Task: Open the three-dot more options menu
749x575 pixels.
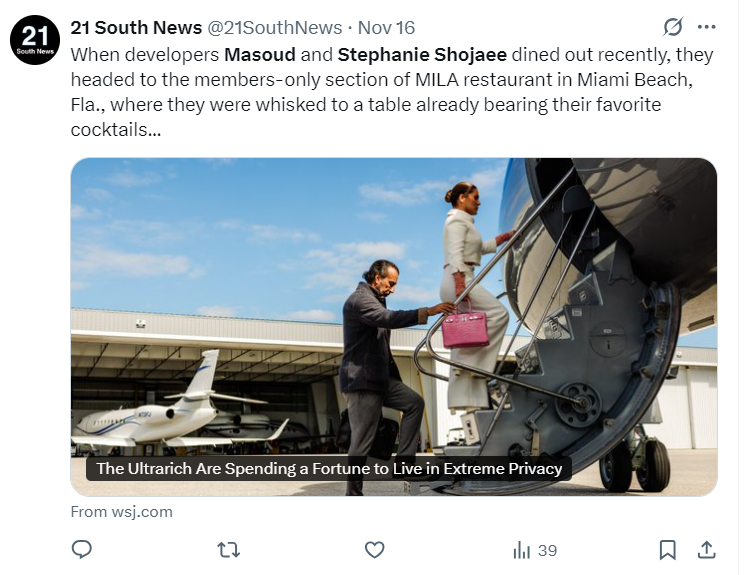Action: [x=707, y=27]
